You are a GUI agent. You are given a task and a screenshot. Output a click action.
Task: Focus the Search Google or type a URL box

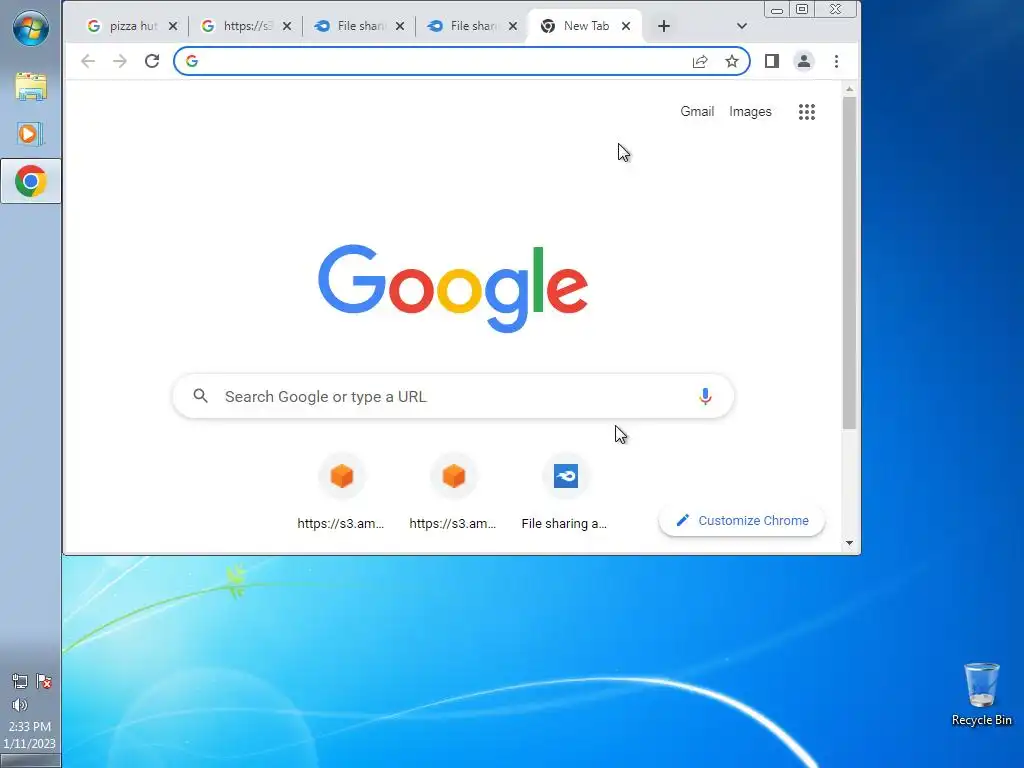[x=453, y=396]
